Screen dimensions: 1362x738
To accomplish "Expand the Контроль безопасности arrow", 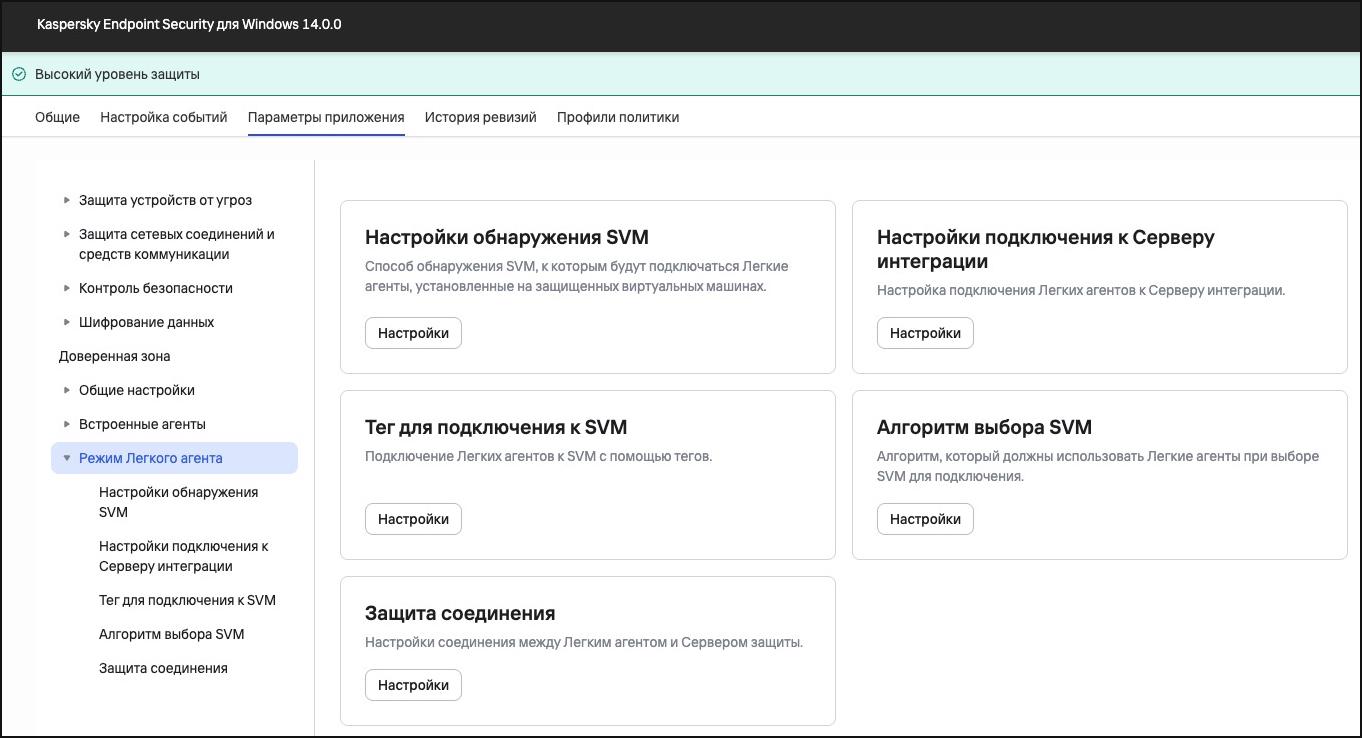I will tap(67, 288).
